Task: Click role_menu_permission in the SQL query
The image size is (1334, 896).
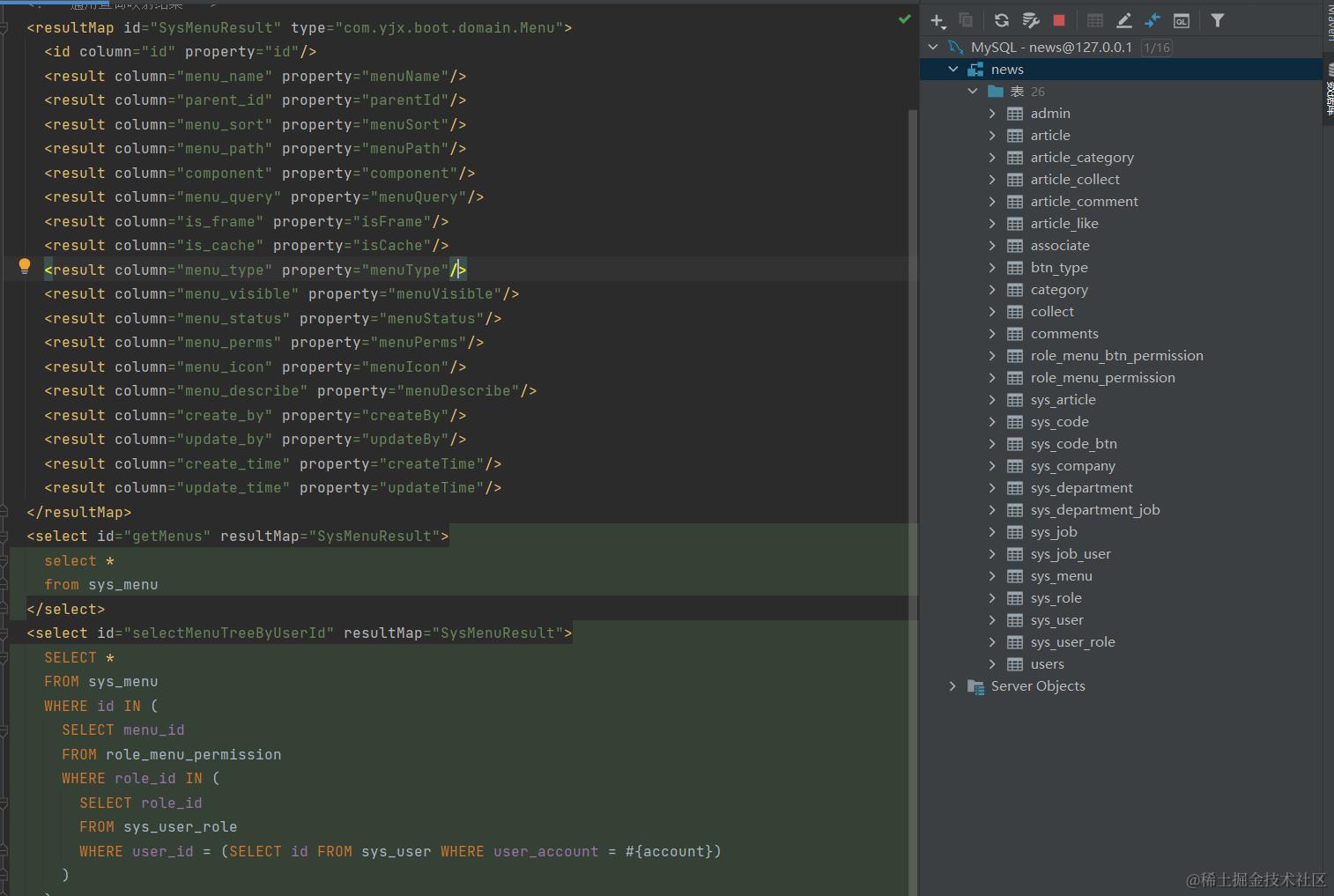Action: 194,755
